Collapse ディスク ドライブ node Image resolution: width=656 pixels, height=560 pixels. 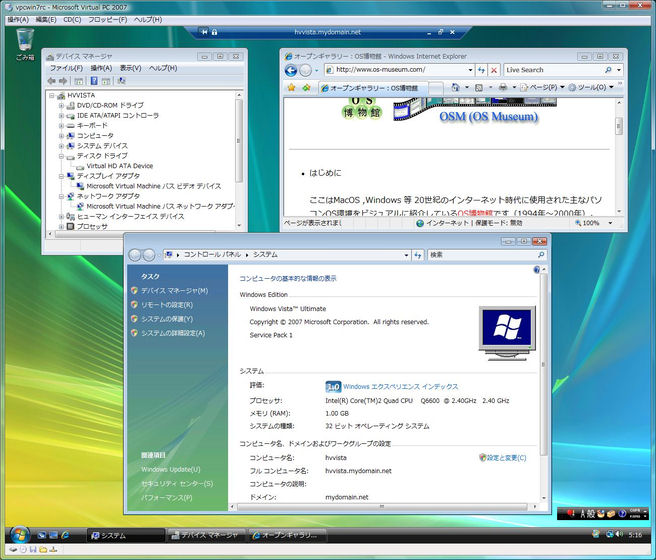tap(62, 156)
